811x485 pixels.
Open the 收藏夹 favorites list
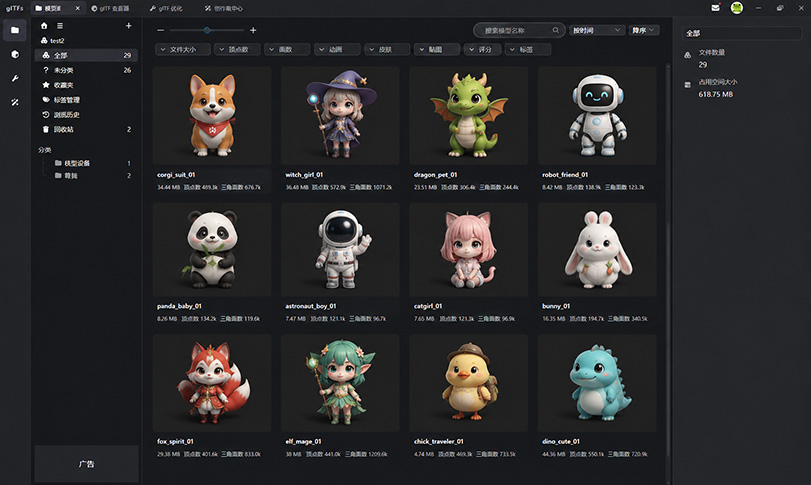point(86,85)
